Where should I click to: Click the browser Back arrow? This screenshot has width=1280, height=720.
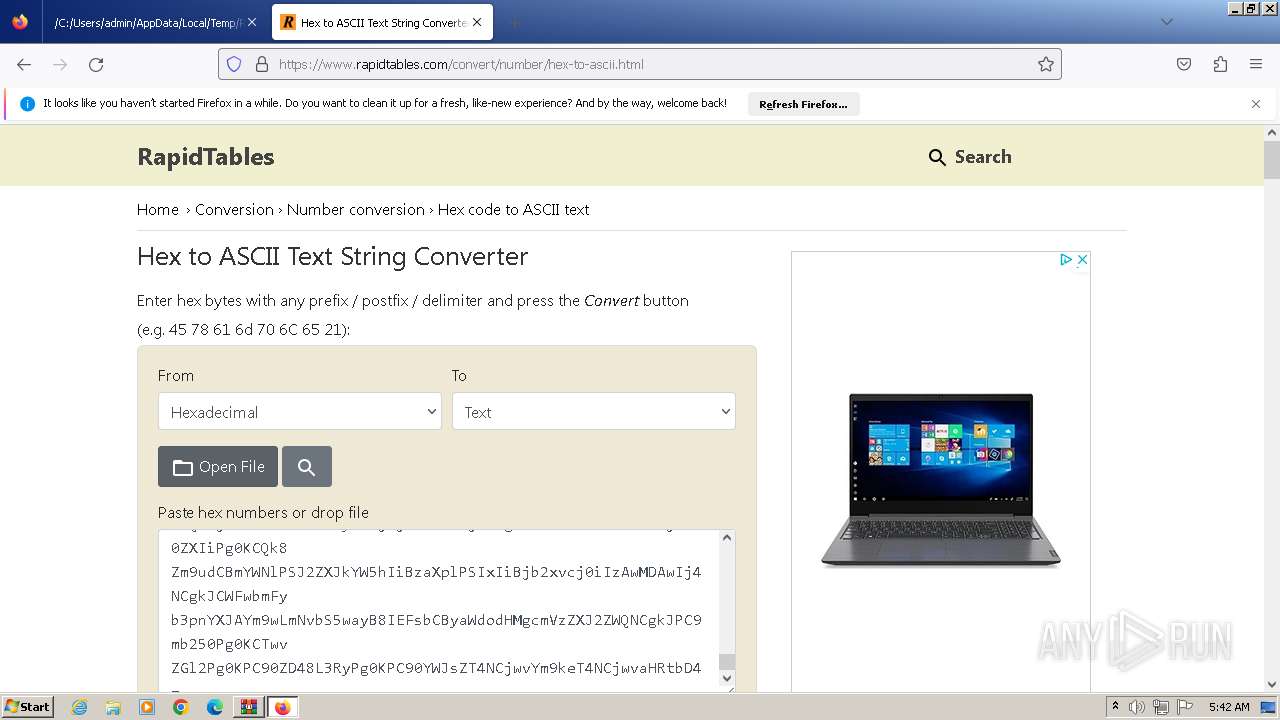(x=24, y=64)
